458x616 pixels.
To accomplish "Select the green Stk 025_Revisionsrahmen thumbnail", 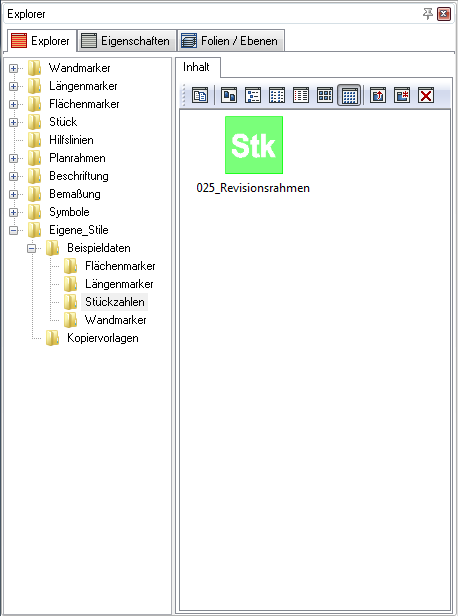I will pyautogui.click(x=253, y=145).
